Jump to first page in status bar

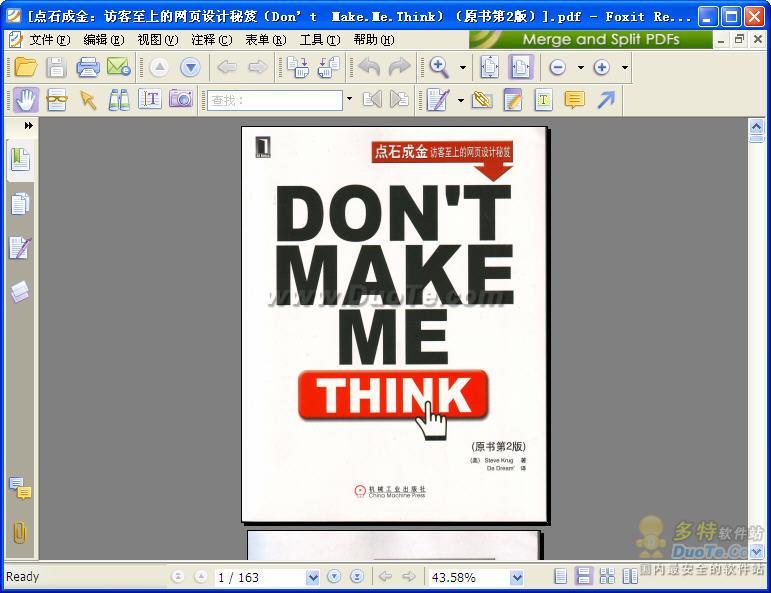tap(178, 577)
